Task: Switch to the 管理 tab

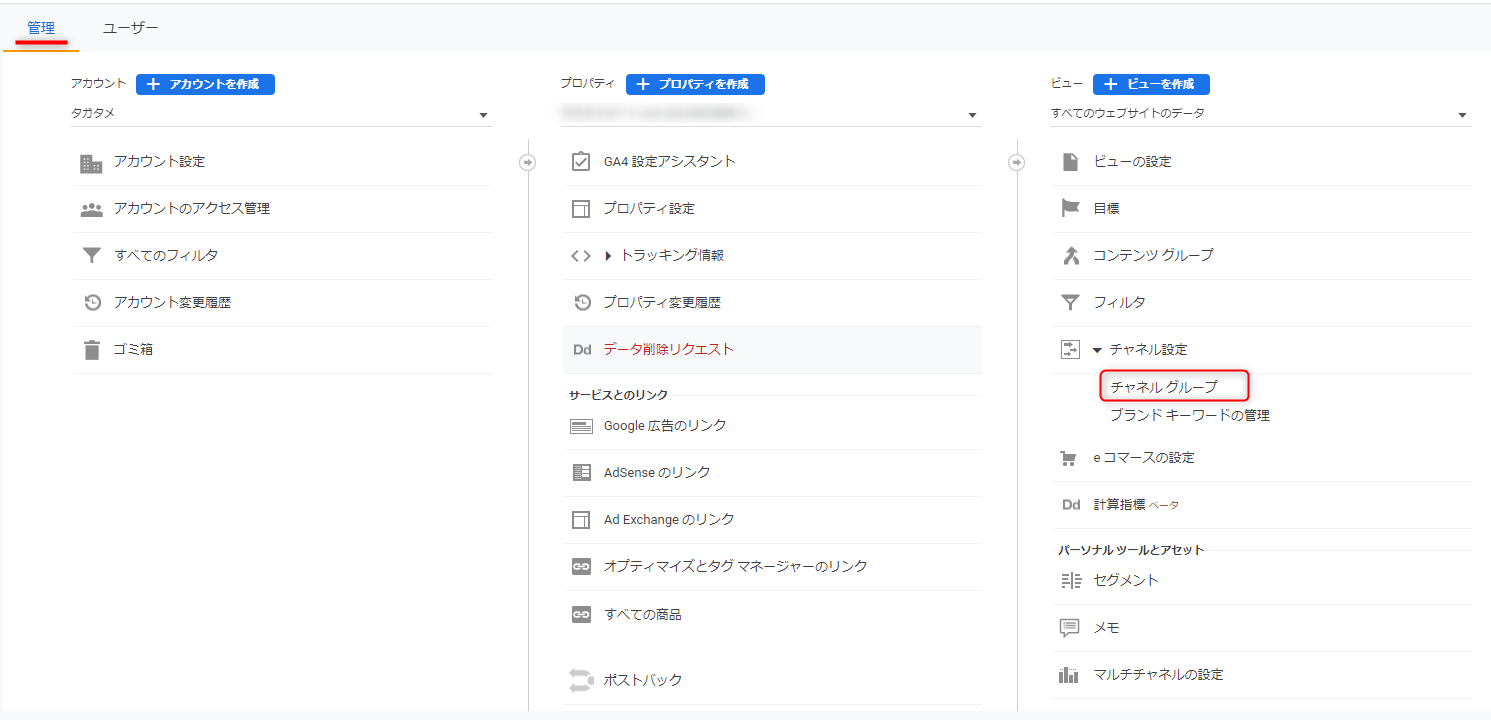Action: click(41, 28)
